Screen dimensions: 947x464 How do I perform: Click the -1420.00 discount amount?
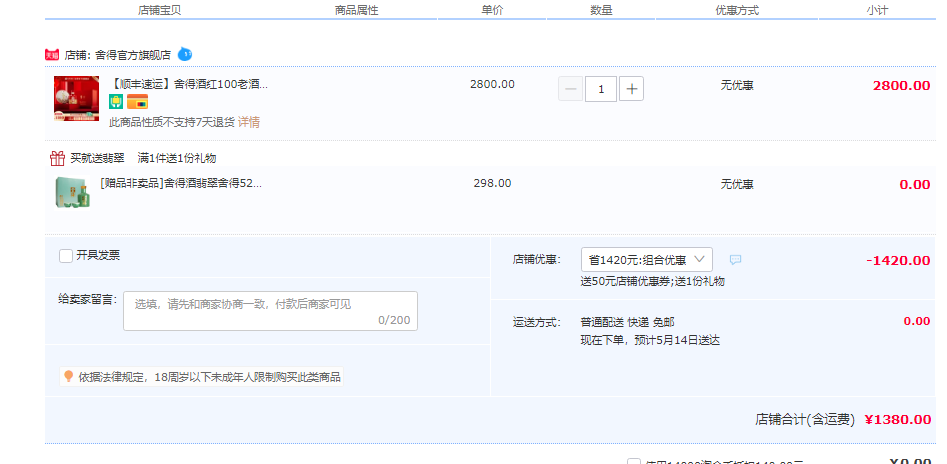click(898, 260)
